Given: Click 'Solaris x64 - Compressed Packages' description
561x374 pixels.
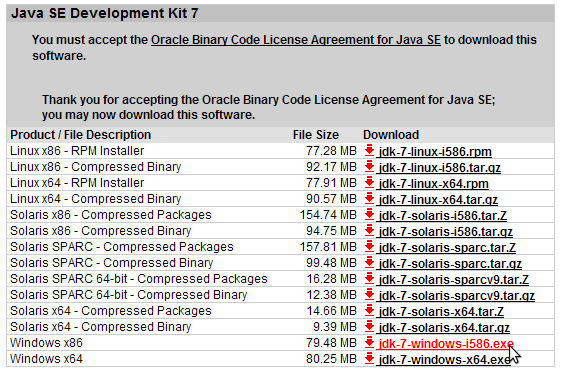Looking at the screenshot, I should click(x=111, y=311).
